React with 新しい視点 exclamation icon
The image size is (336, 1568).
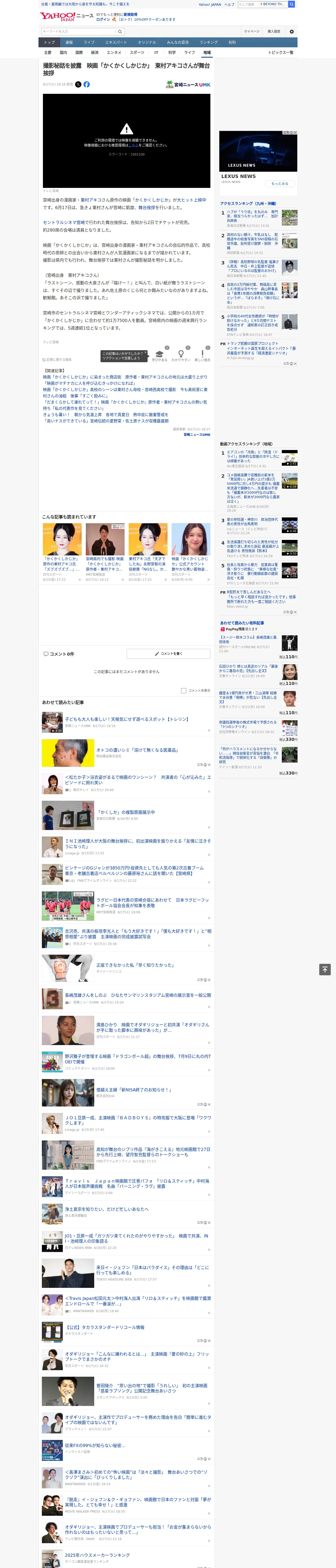tap(203, 354)
